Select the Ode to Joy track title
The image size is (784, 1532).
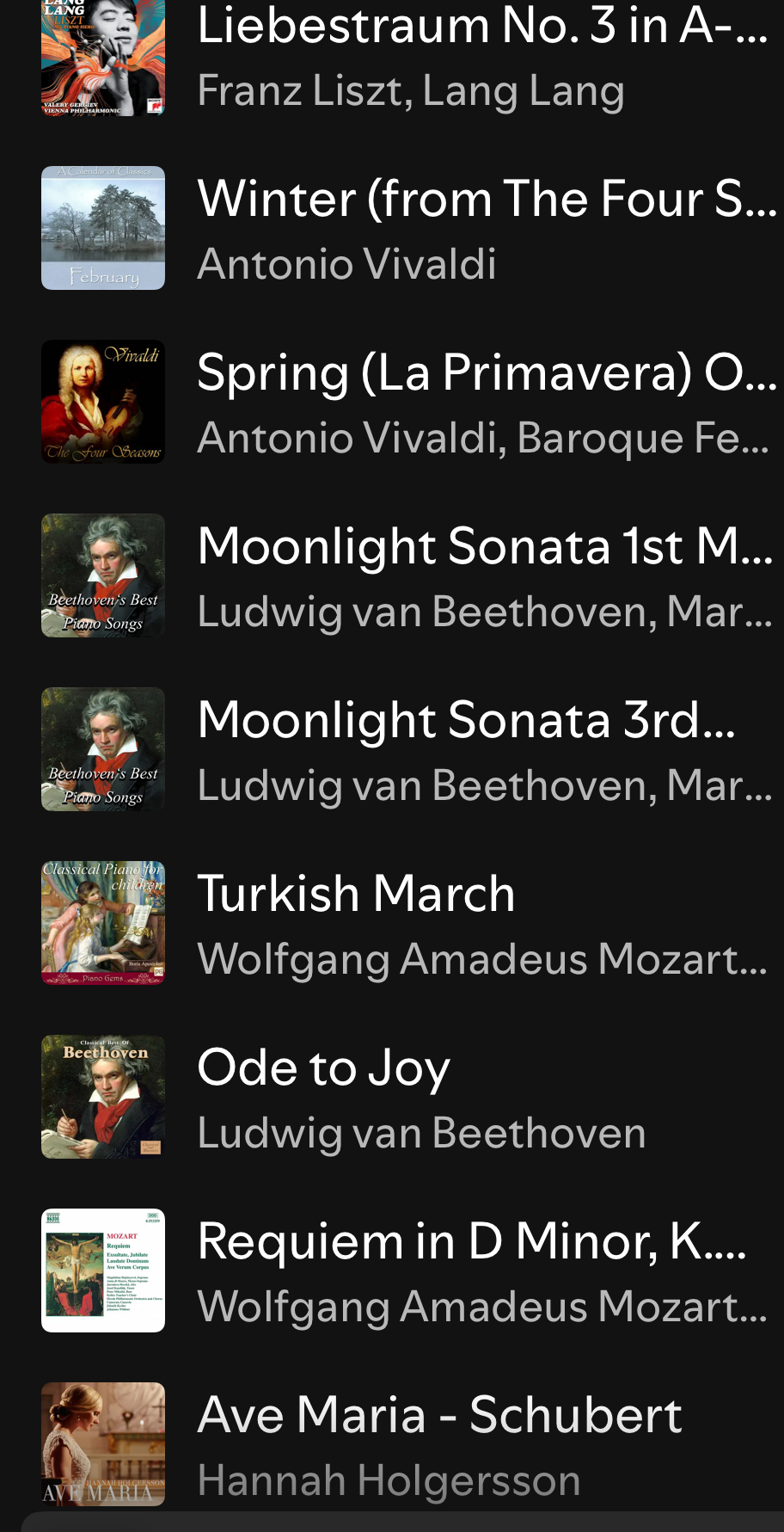pos(323,1068)
